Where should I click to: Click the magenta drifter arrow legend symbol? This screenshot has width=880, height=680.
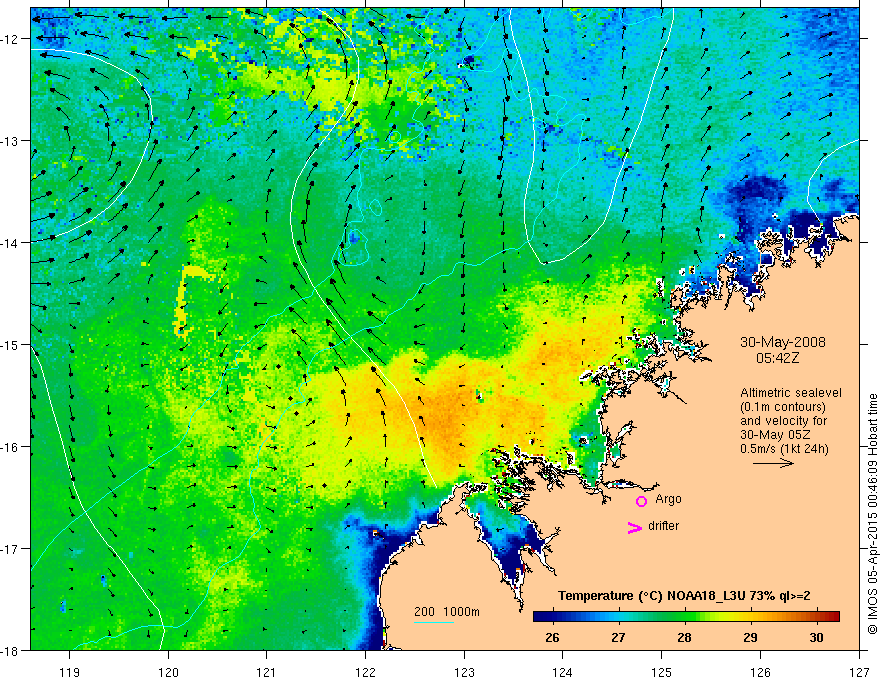[x=634, y=527]
